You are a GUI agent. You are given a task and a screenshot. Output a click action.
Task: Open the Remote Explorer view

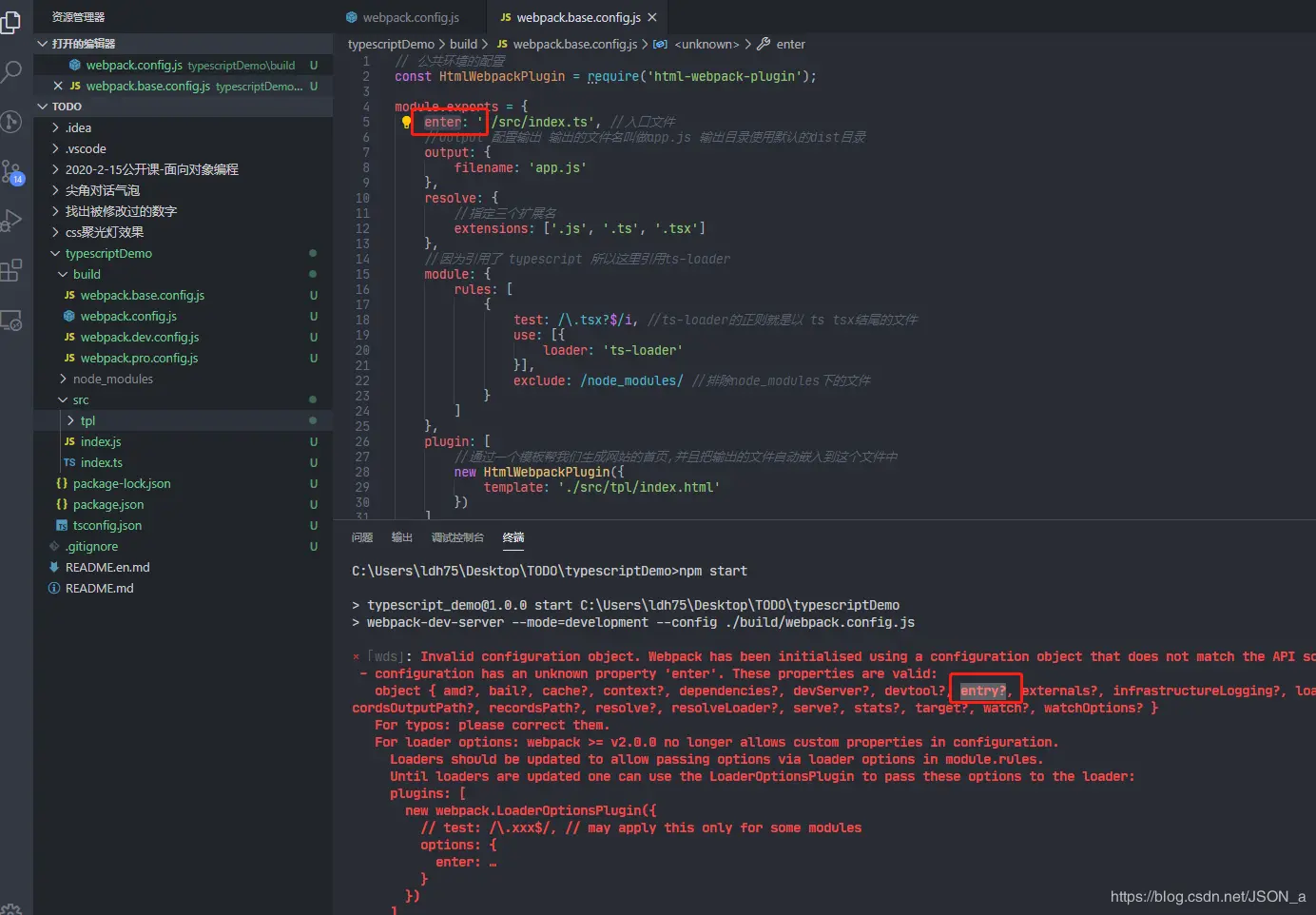pos(11,321)
